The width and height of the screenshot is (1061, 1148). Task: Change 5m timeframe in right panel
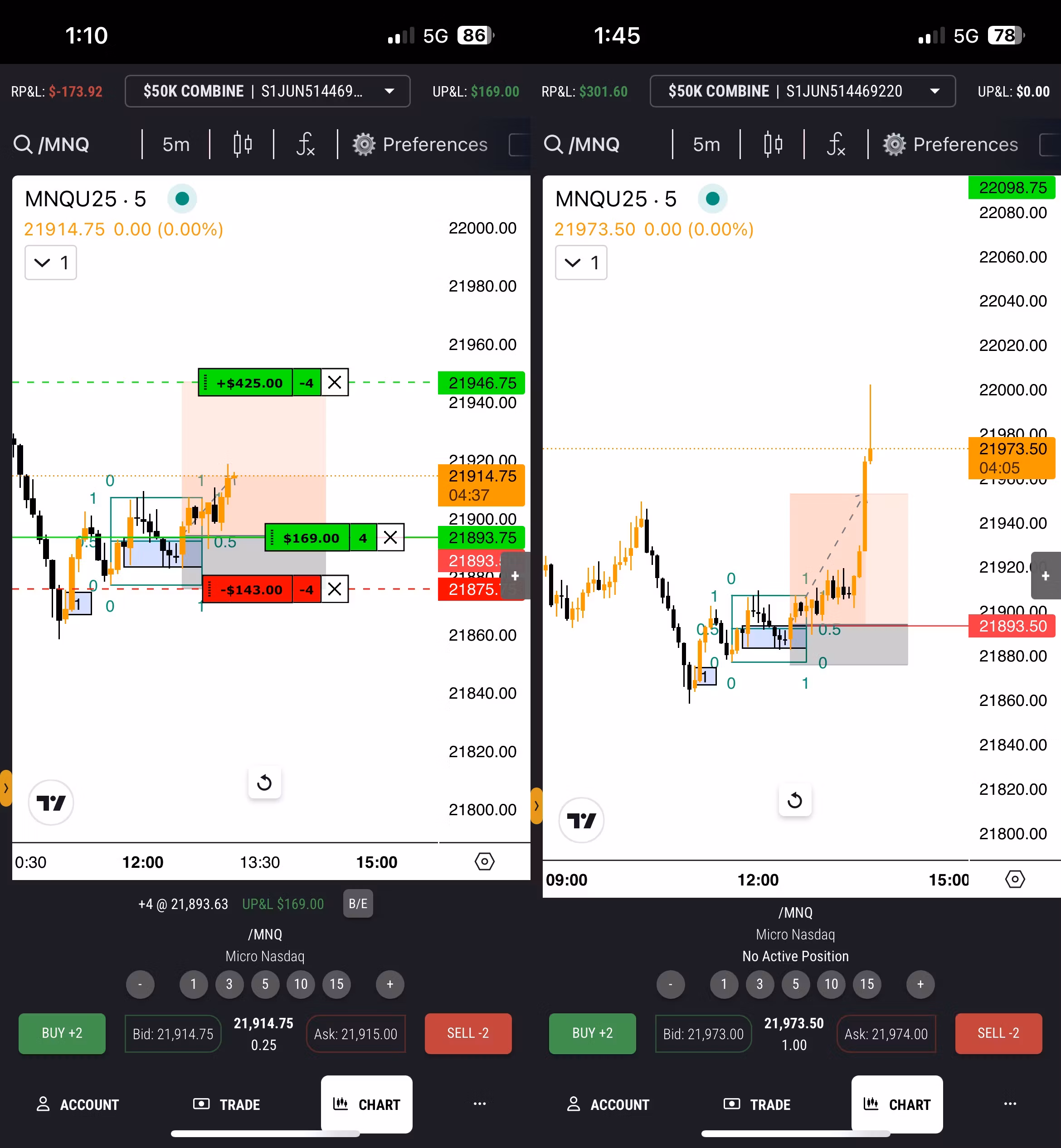pos(706,144)
